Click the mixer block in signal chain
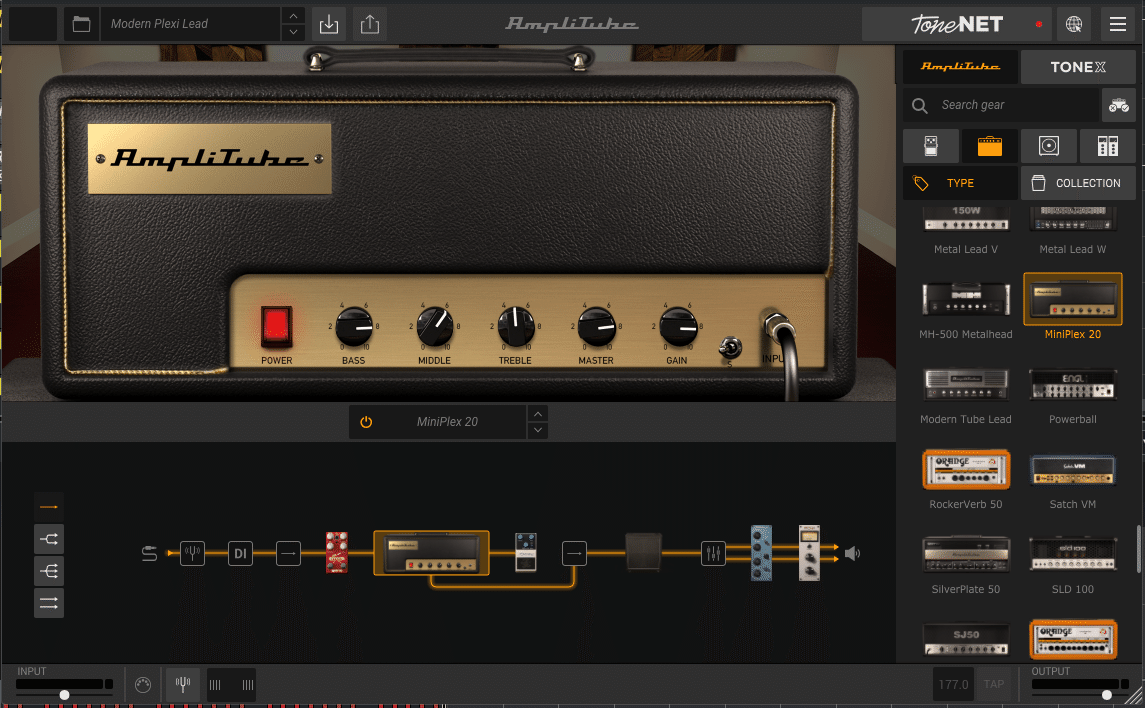The width and height of the screenshot is (1145, 708). click(713, 553)
